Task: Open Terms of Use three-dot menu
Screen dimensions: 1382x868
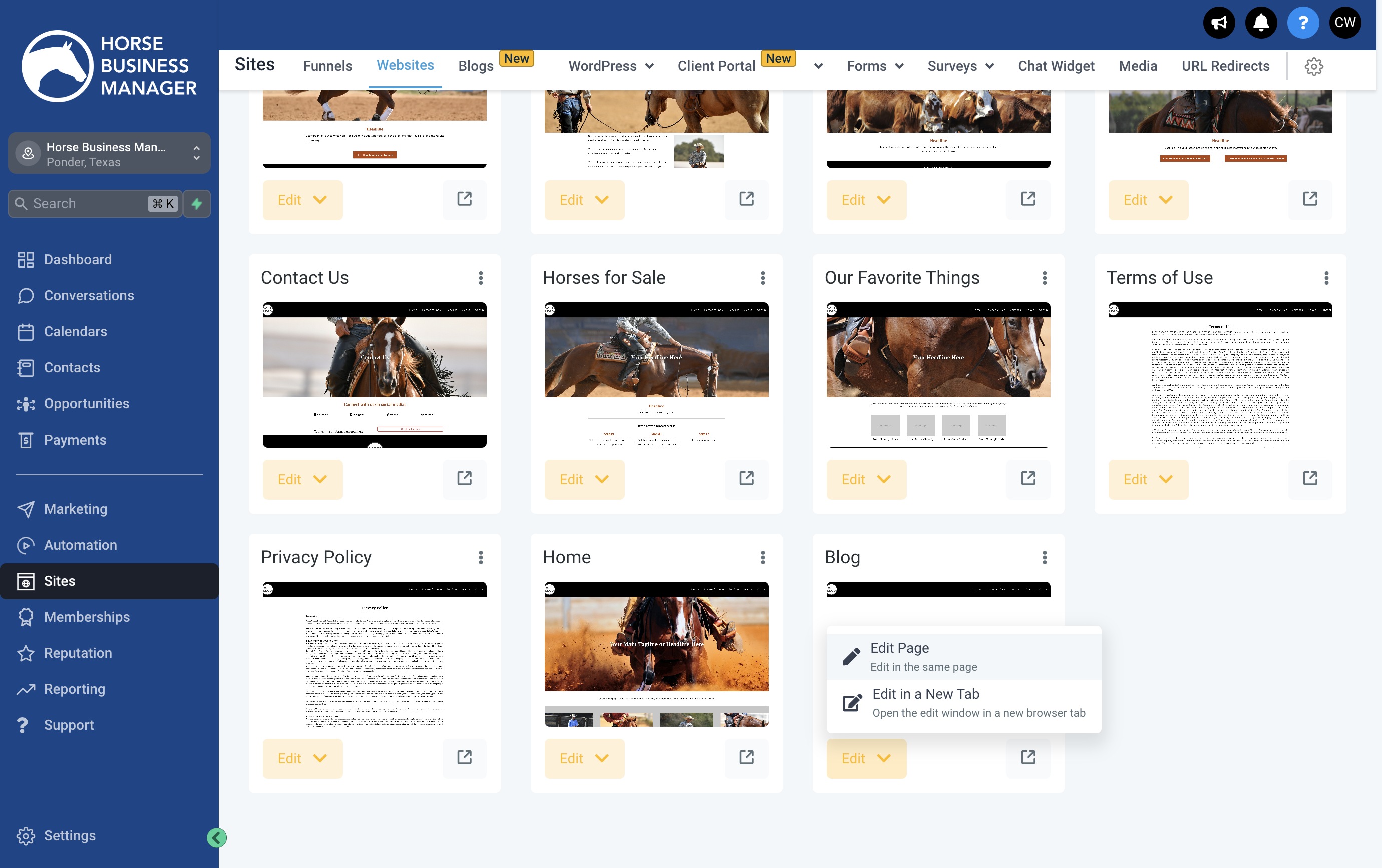Action: (1326, 278)
